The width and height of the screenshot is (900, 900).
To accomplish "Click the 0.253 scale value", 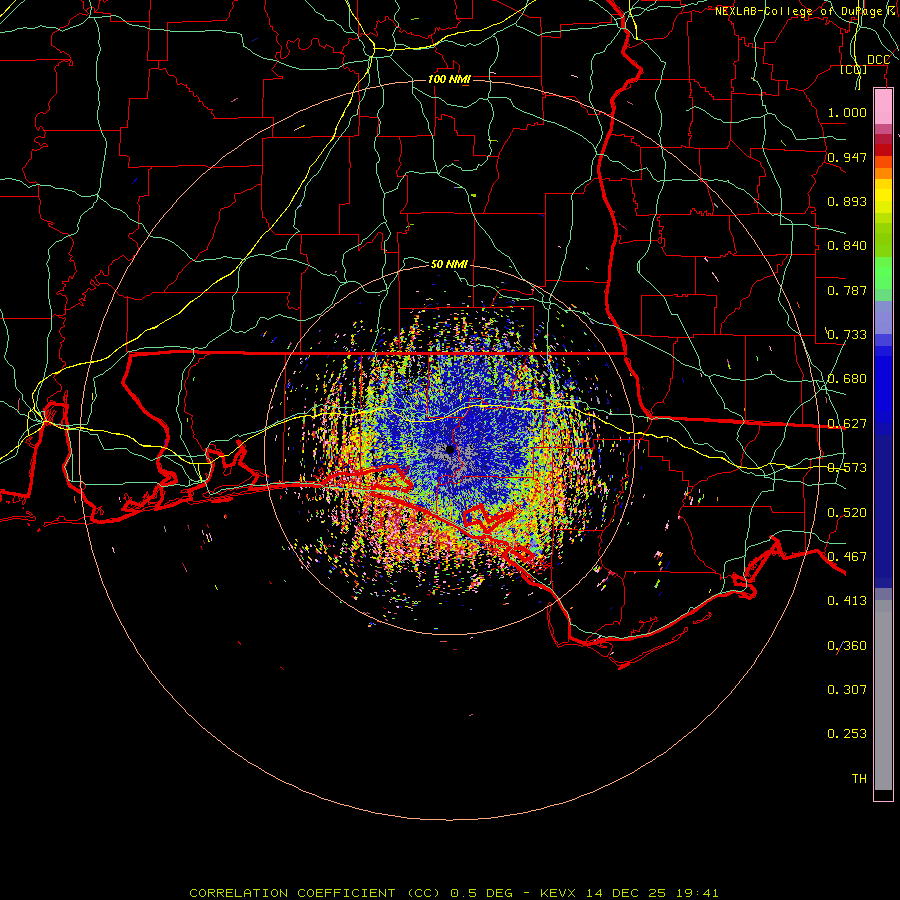I will point(847,734).
